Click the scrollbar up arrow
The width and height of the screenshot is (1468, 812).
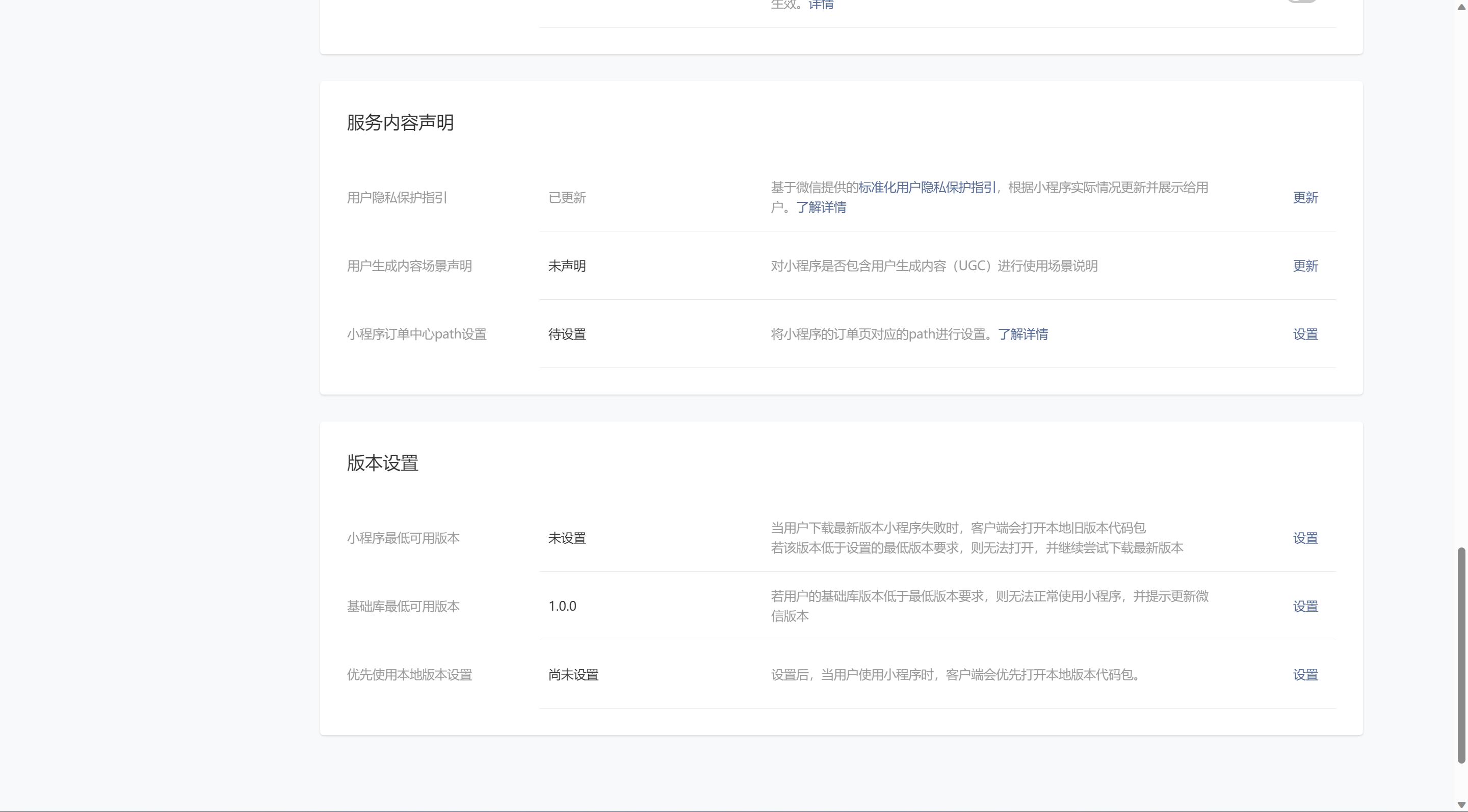pos(1461,6)
